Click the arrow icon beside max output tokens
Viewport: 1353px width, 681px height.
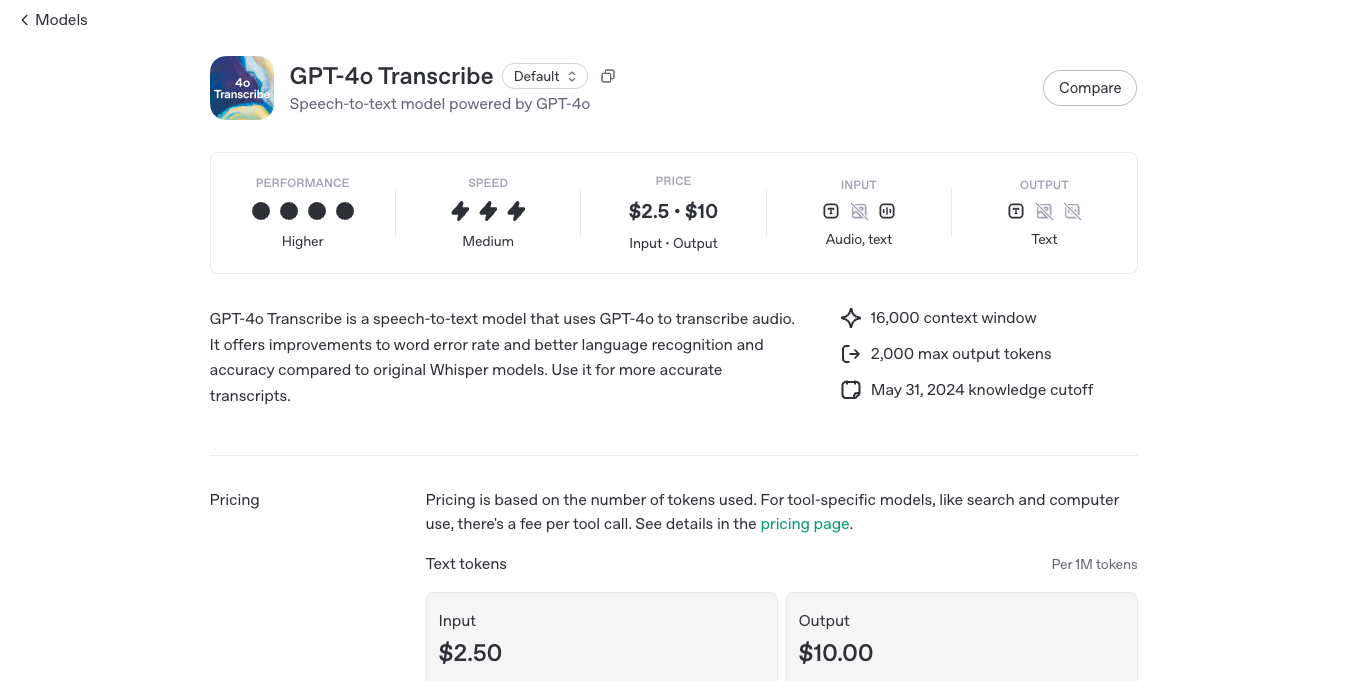[851, 354]
